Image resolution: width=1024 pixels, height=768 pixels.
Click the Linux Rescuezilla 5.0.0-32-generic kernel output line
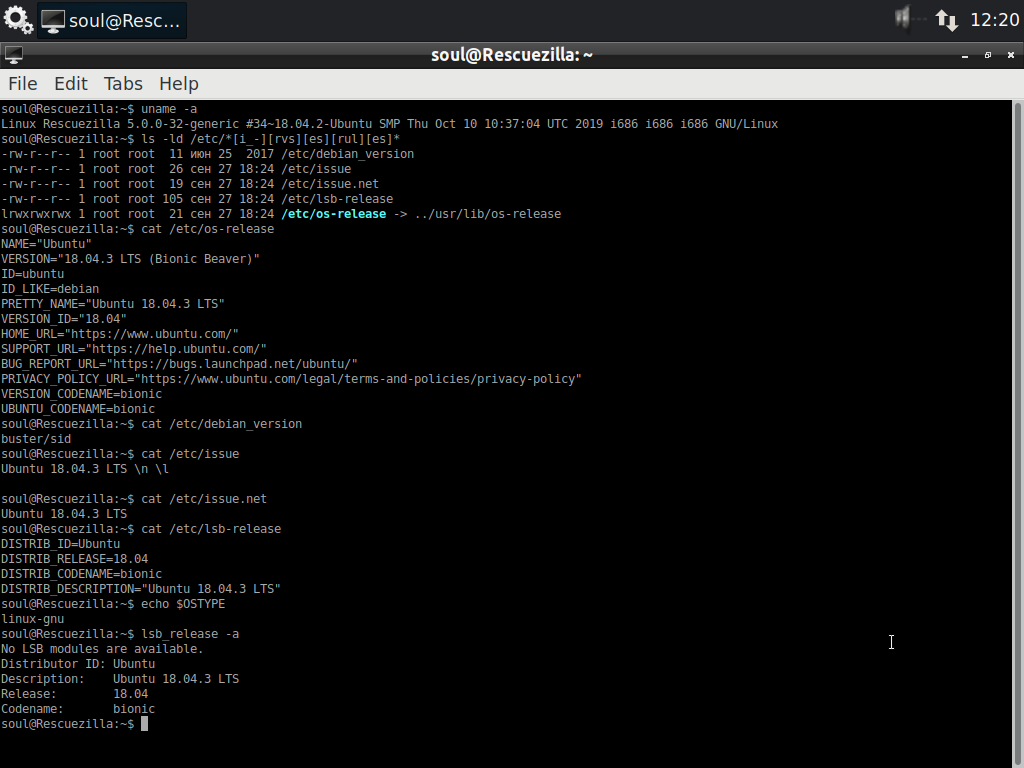pos(389,124)
